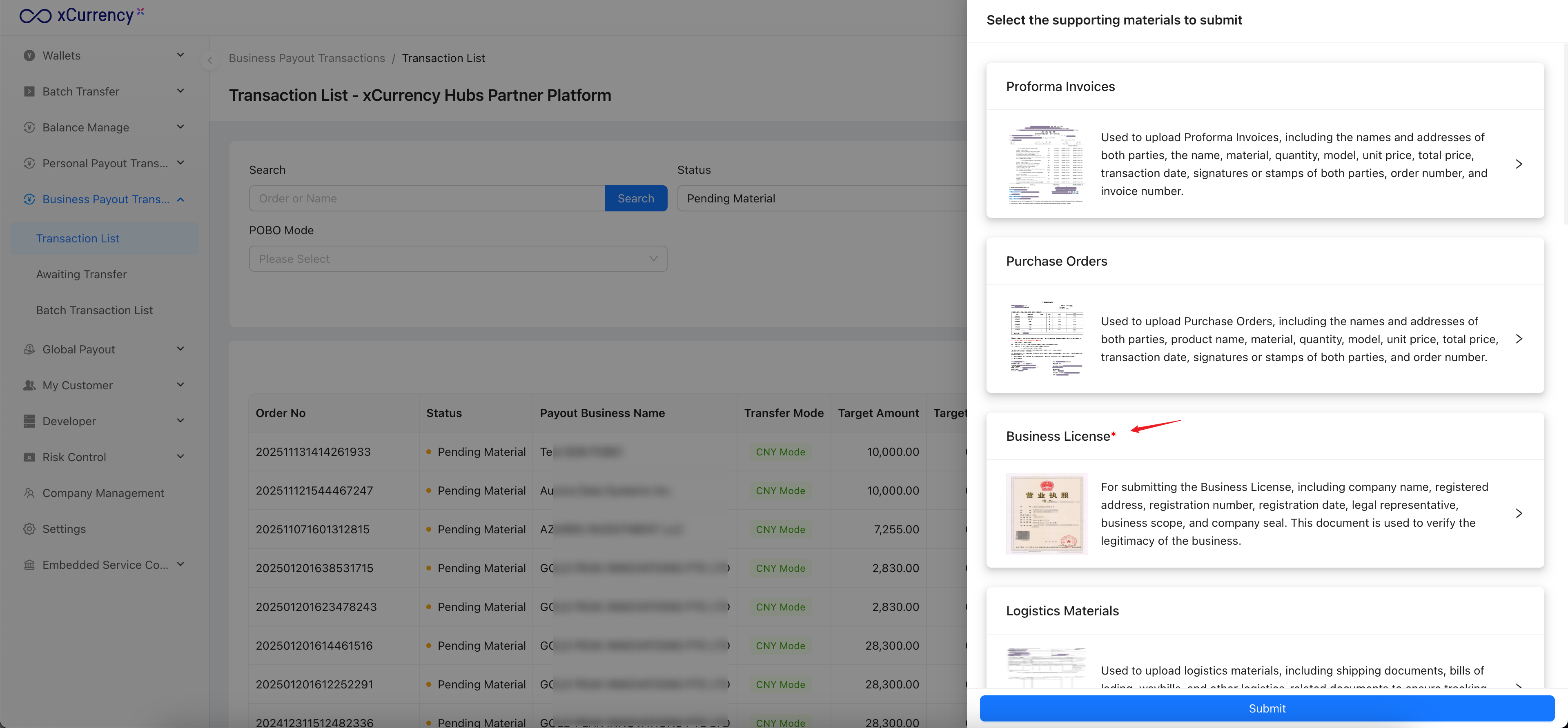Image resolution: width=1568 pixels, height=728 pixels.
Task: Click the Global Payout sidebar icon
Action: (29, 349)
